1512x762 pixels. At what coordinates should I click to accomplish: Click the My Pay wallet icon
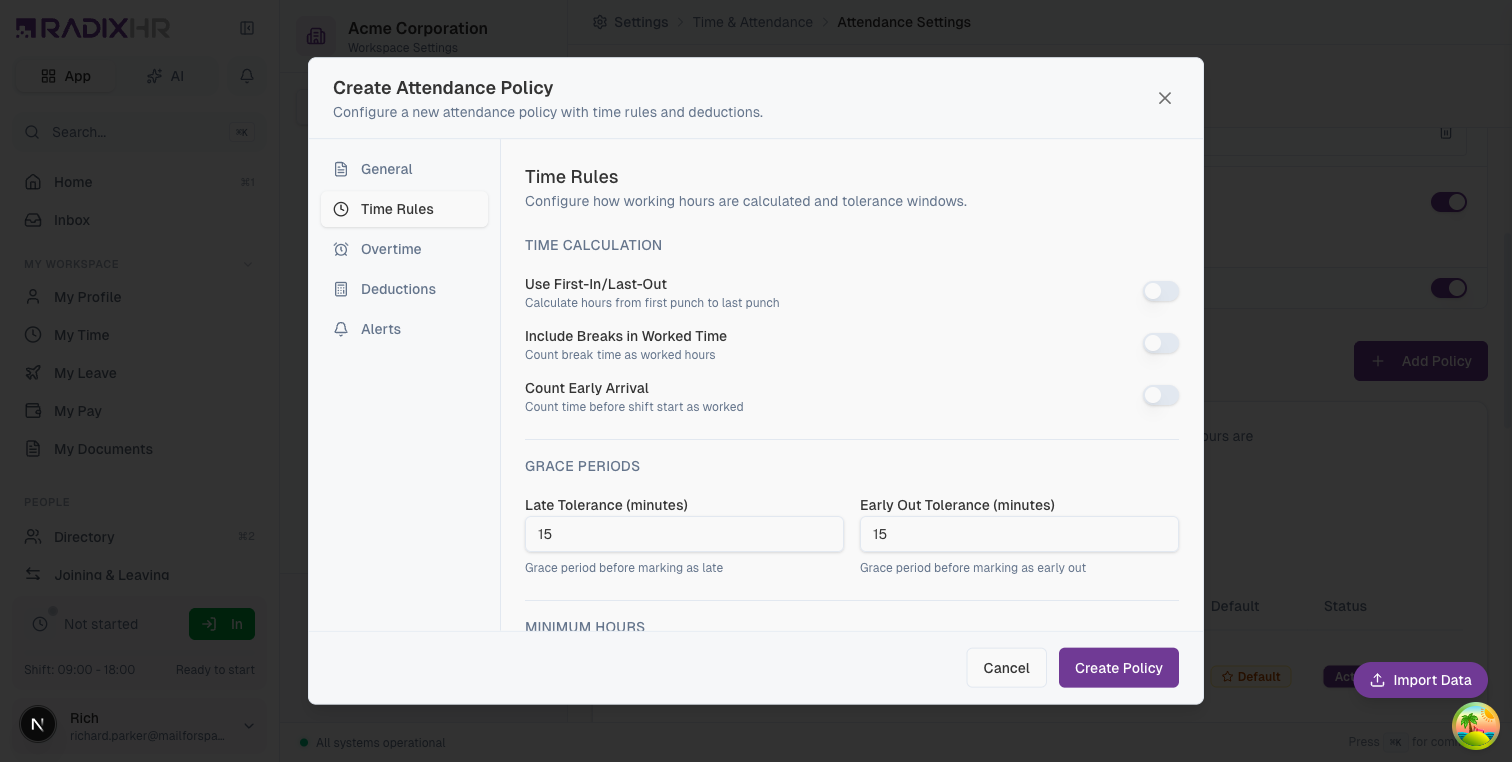[33, 411]
